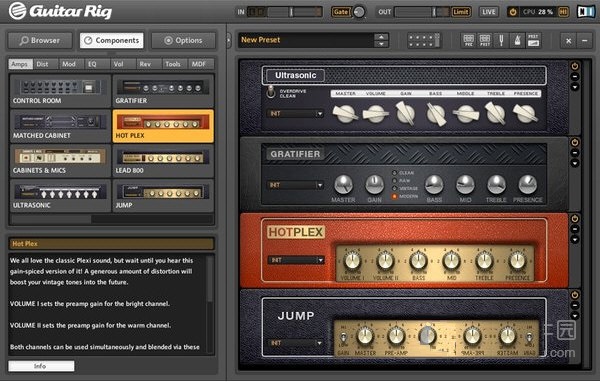Adjust the Ultrasonic Bass knob

(x=436, y=114)
